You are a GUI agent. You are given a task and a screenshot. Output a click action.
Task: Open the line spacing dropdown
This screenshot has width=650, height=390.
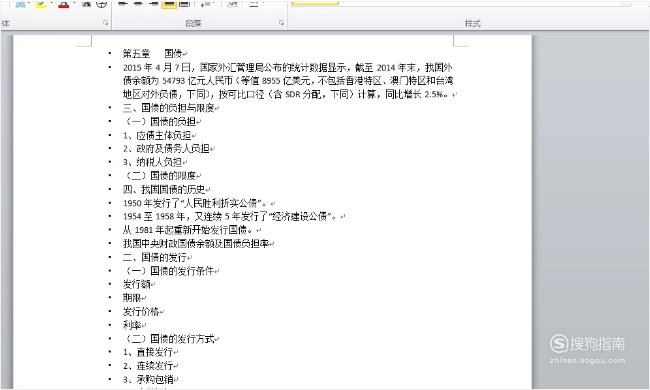coord(206,4)
